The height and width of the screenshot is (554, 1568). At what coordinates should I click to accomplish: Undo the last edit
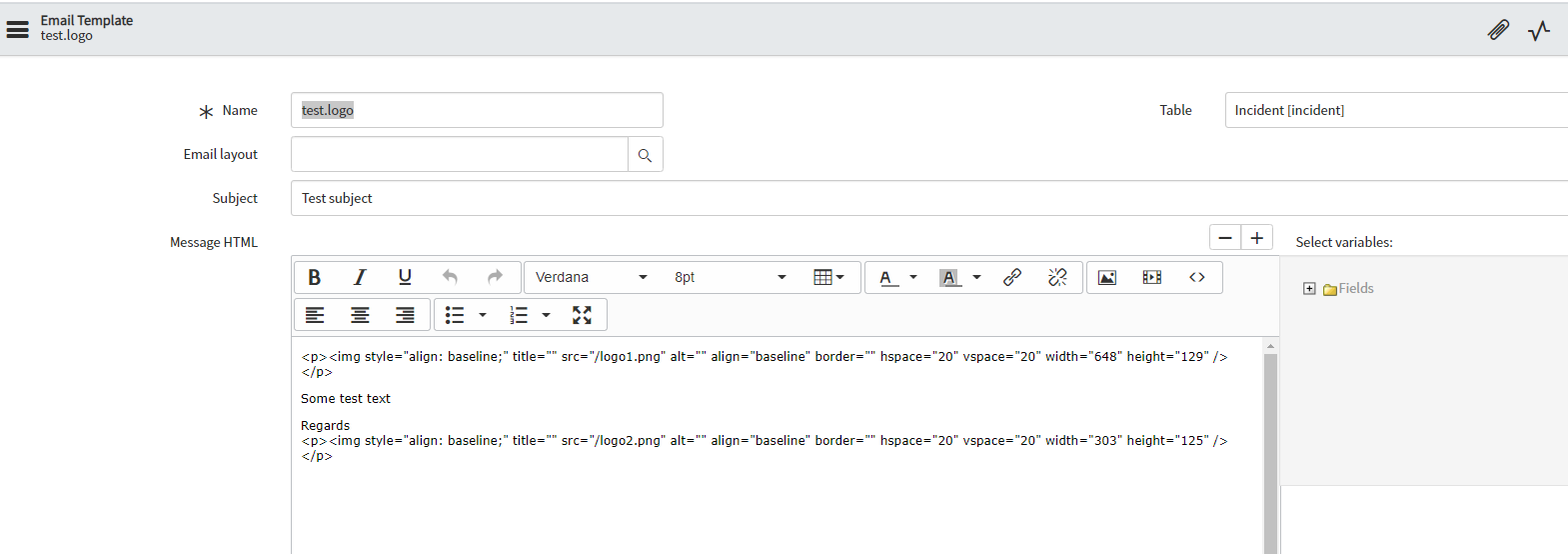click(450, 277)
